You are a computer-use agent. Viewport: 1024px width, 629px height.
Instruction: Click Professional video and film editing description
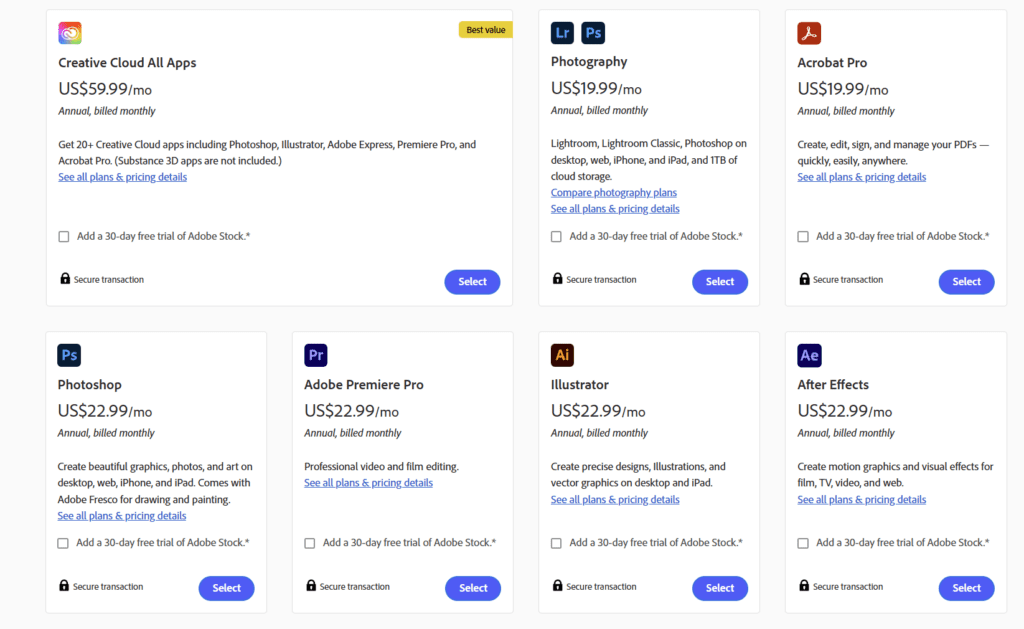(381, 466)
